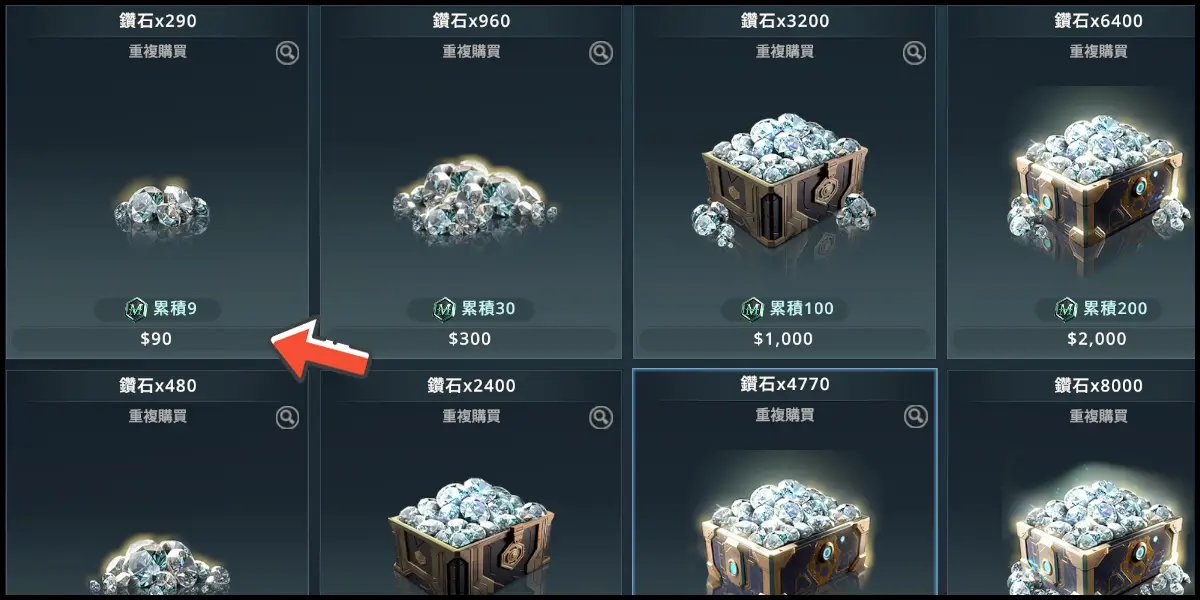Viewport: 1200px width, 600px height.
Task: Select the $1,000 price button
Action: [x=784, y=339]
